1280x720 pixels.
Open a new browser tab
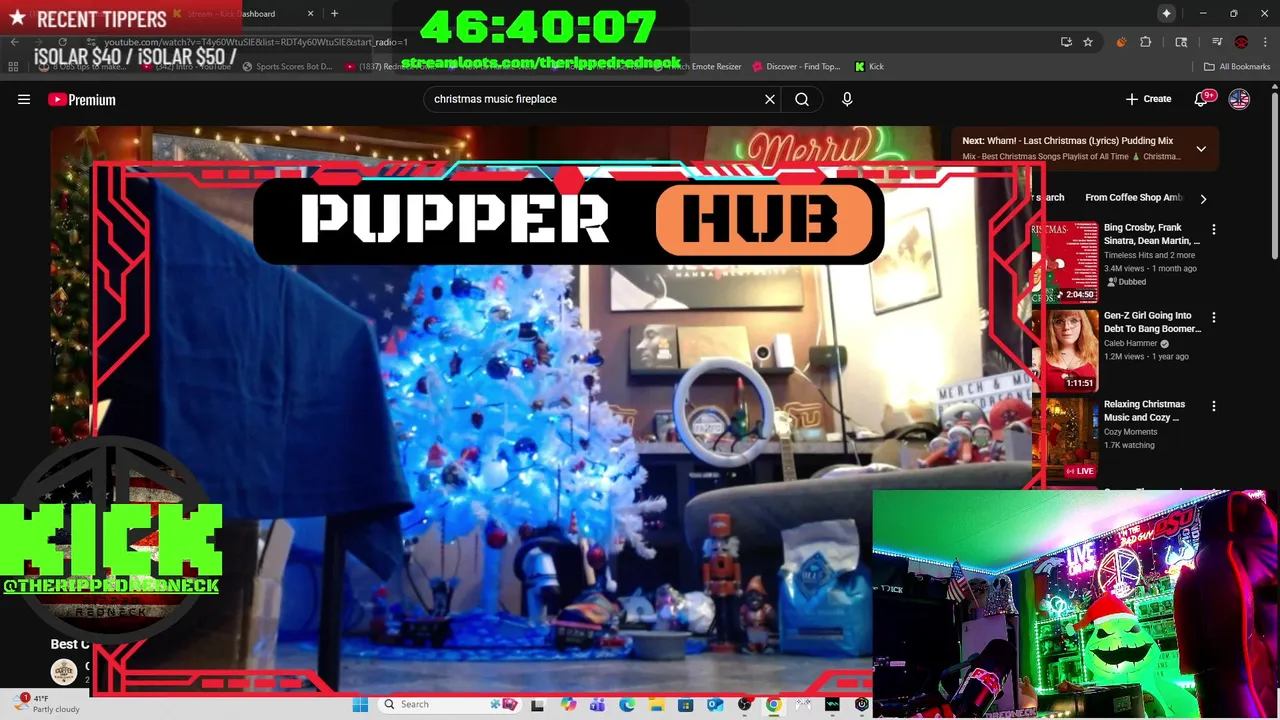(334, 14)
